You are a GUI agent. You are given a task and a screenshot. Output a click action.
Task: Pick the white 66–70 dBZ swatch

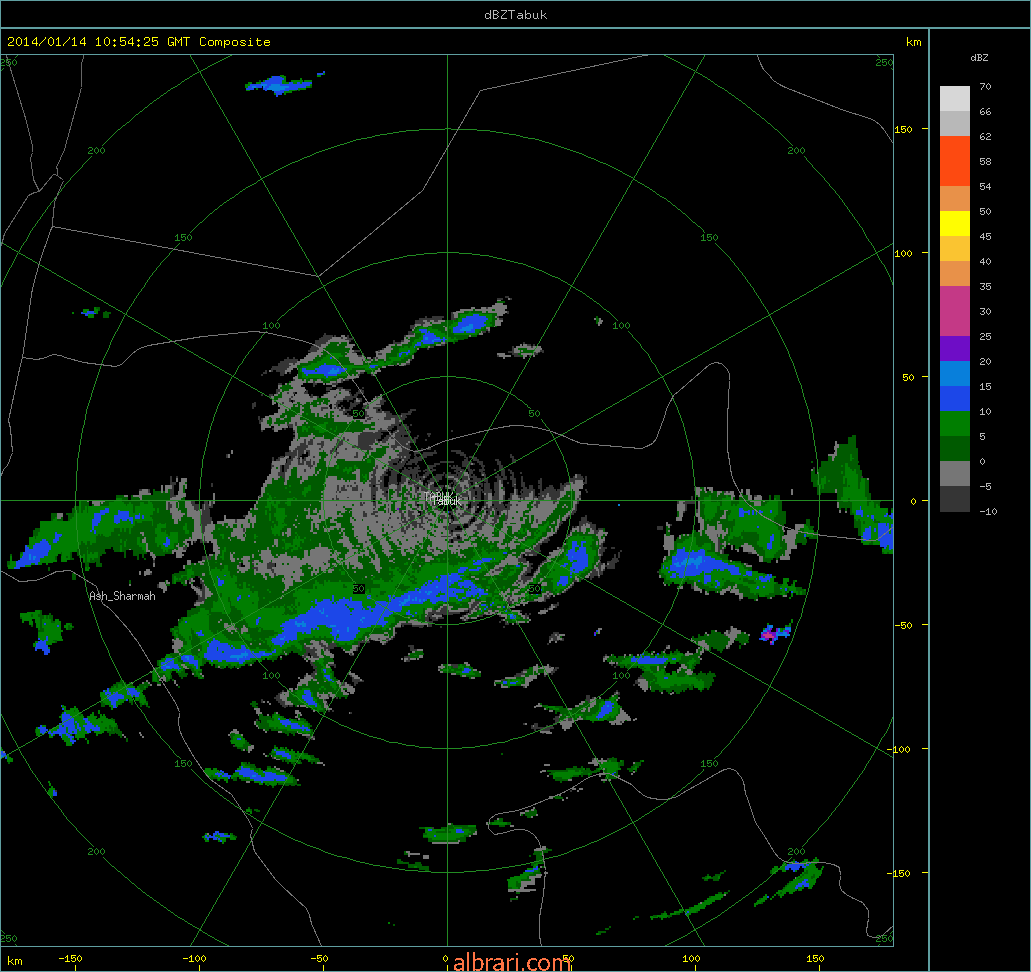(x=955, y=99)
